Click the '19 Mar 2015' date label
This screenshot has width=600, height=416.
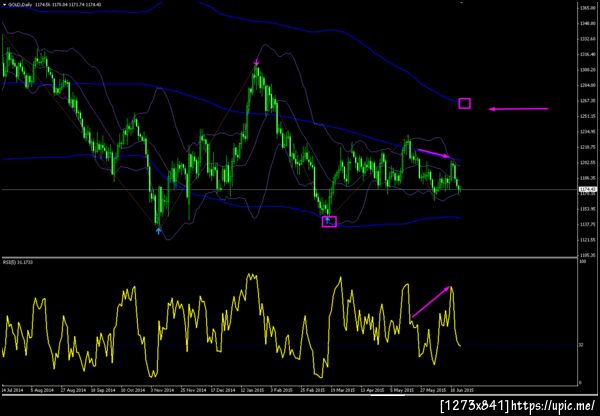point(341,390)
